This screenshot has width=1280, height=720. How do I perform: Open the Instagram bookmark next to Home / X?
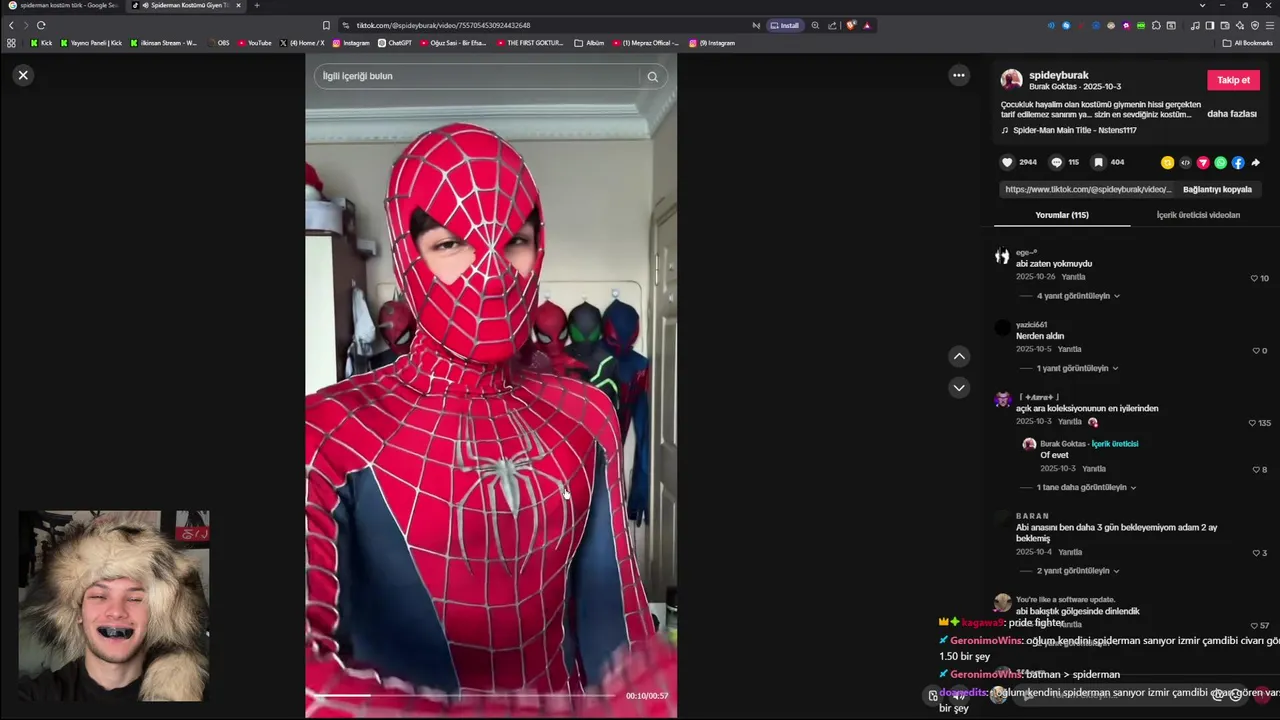point(351,43)
